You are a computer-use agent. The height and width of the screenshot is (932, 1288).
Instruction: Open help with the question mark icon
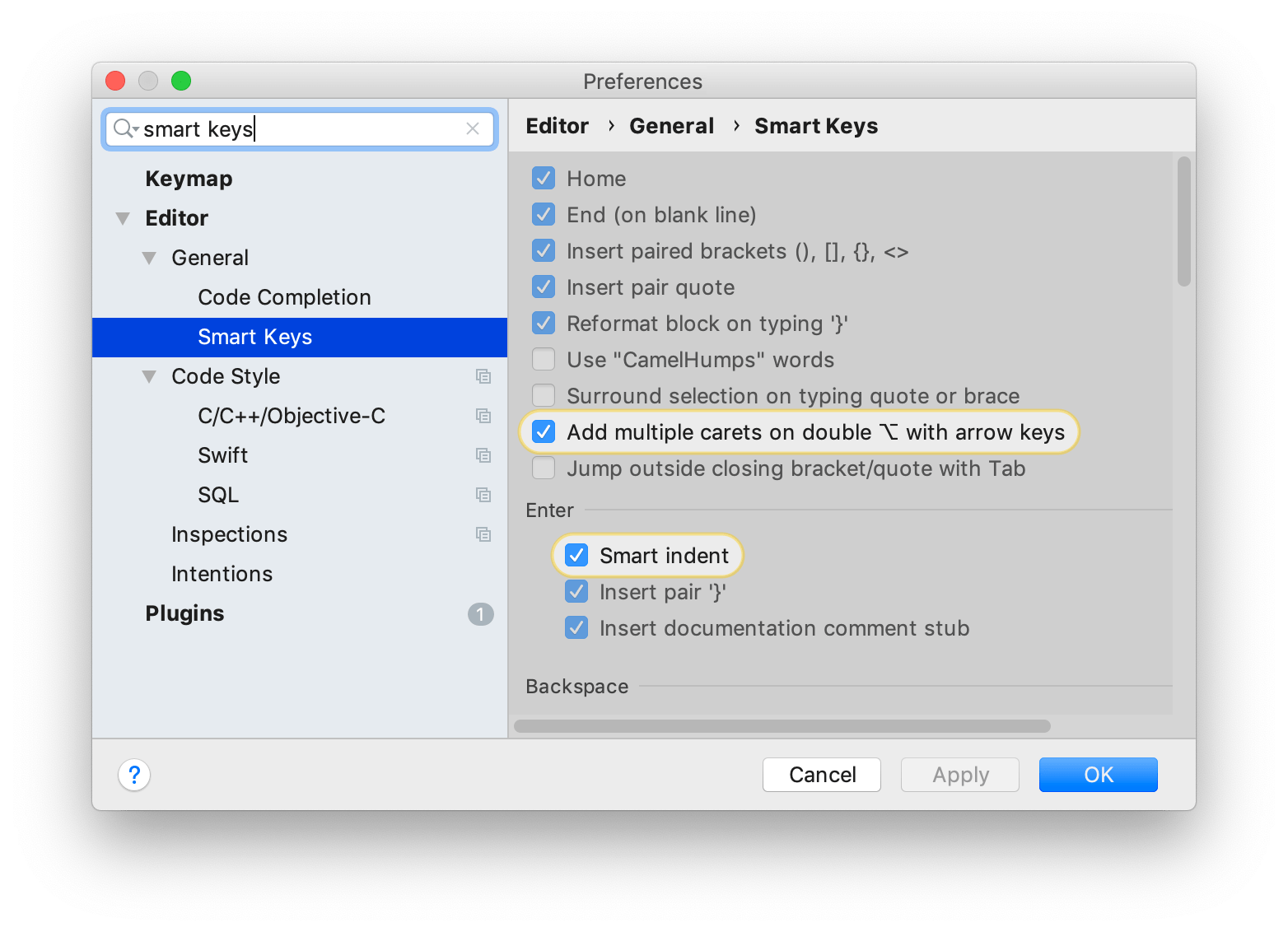pos(134,775)
